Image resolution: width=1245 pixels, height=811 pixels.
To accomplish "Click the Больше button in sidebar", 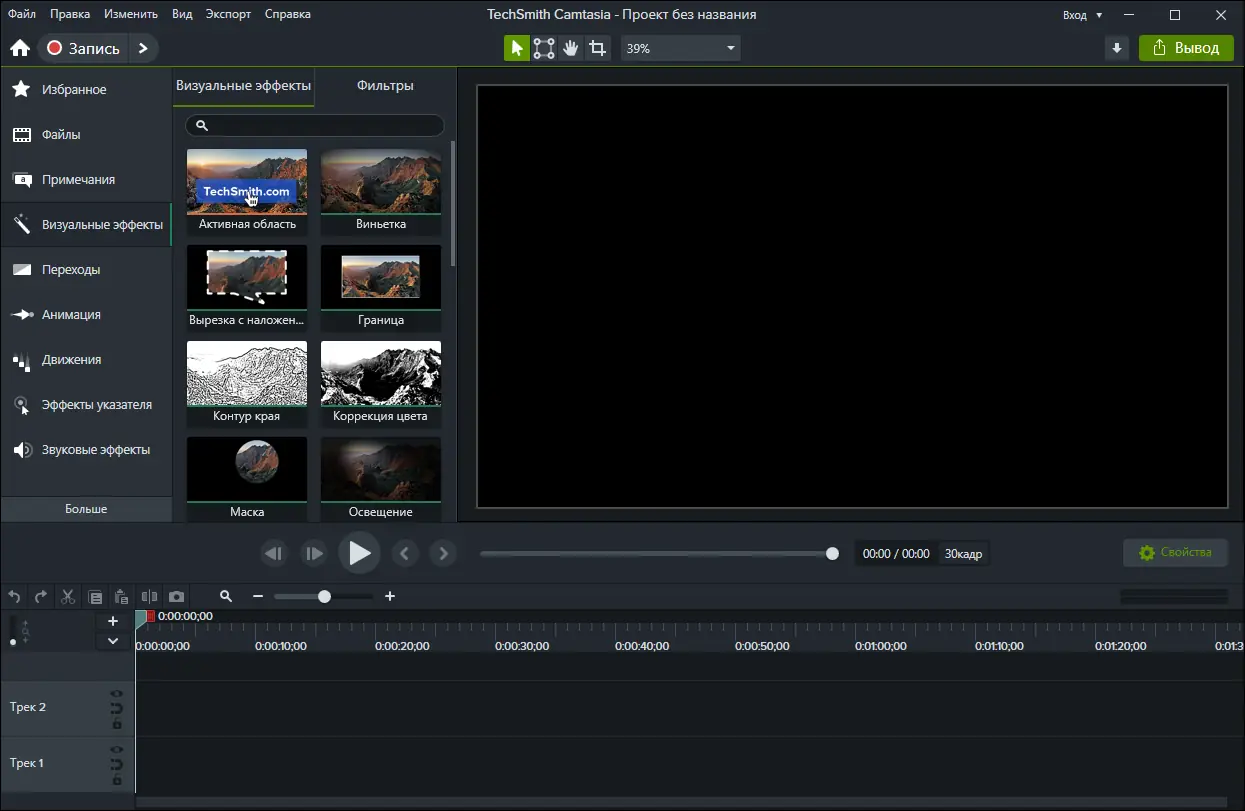I will [86, 509].
